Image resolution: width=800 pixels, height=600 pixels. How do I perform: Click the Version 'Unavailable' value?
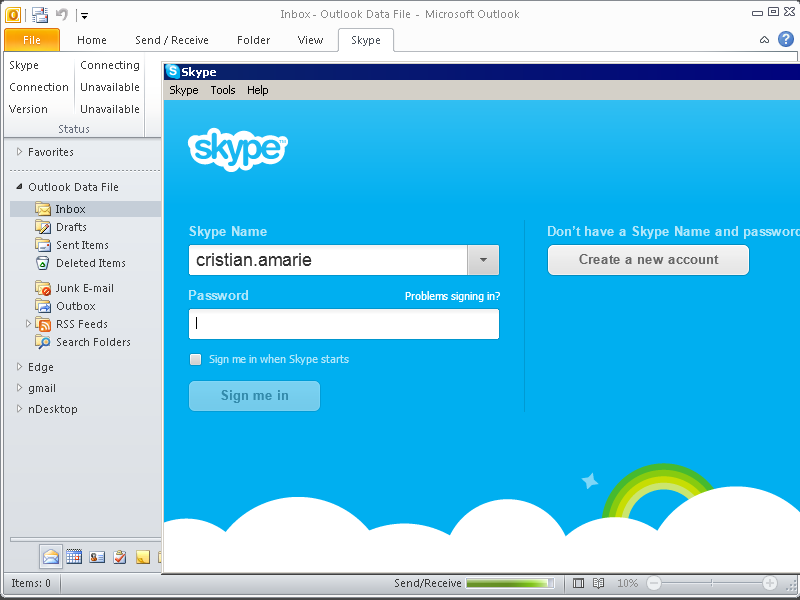coord(110,109)
